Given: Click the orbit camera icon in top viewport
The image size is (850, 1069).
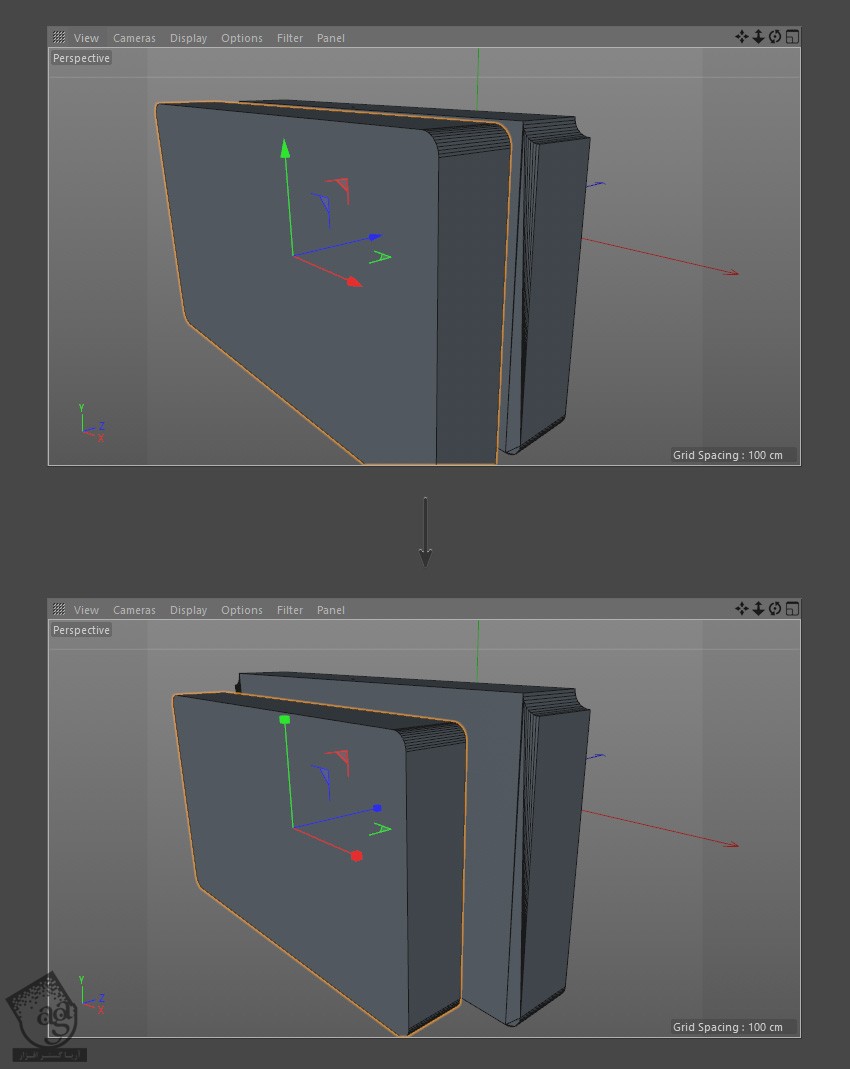Looking at the screenshot, I should pos(775,37).
